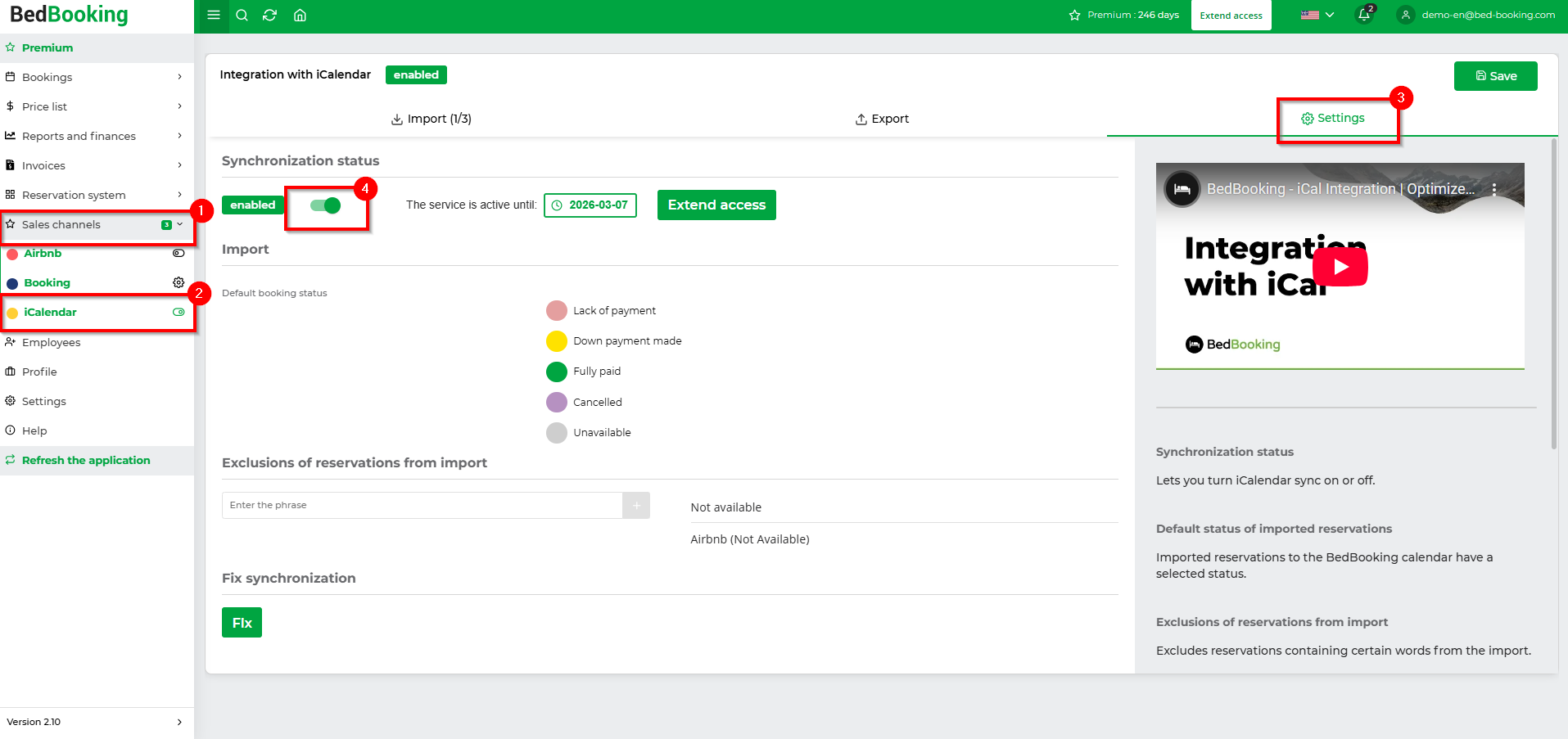
Task: Select Unavailable status color
Action: pos(557,433)
